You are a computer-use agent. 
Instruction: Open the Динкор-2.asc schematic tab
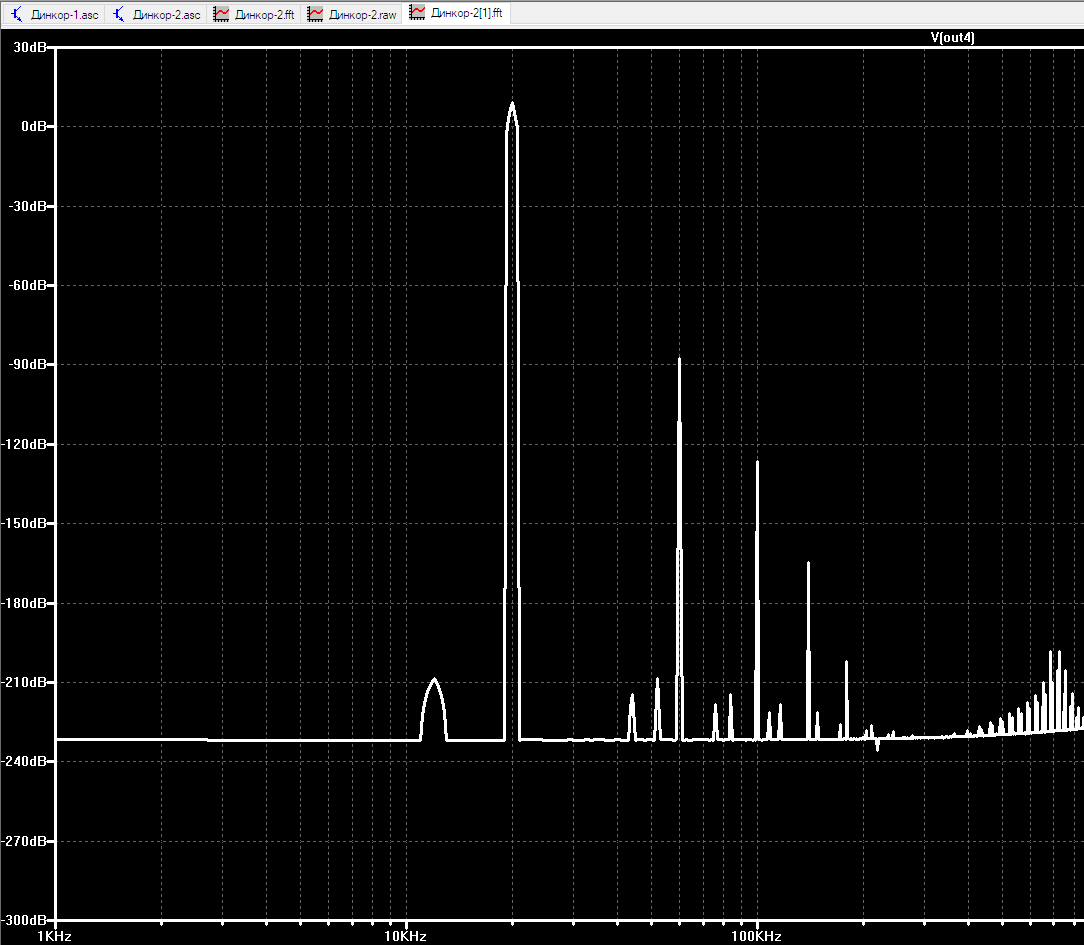click(x=156, y=15)
